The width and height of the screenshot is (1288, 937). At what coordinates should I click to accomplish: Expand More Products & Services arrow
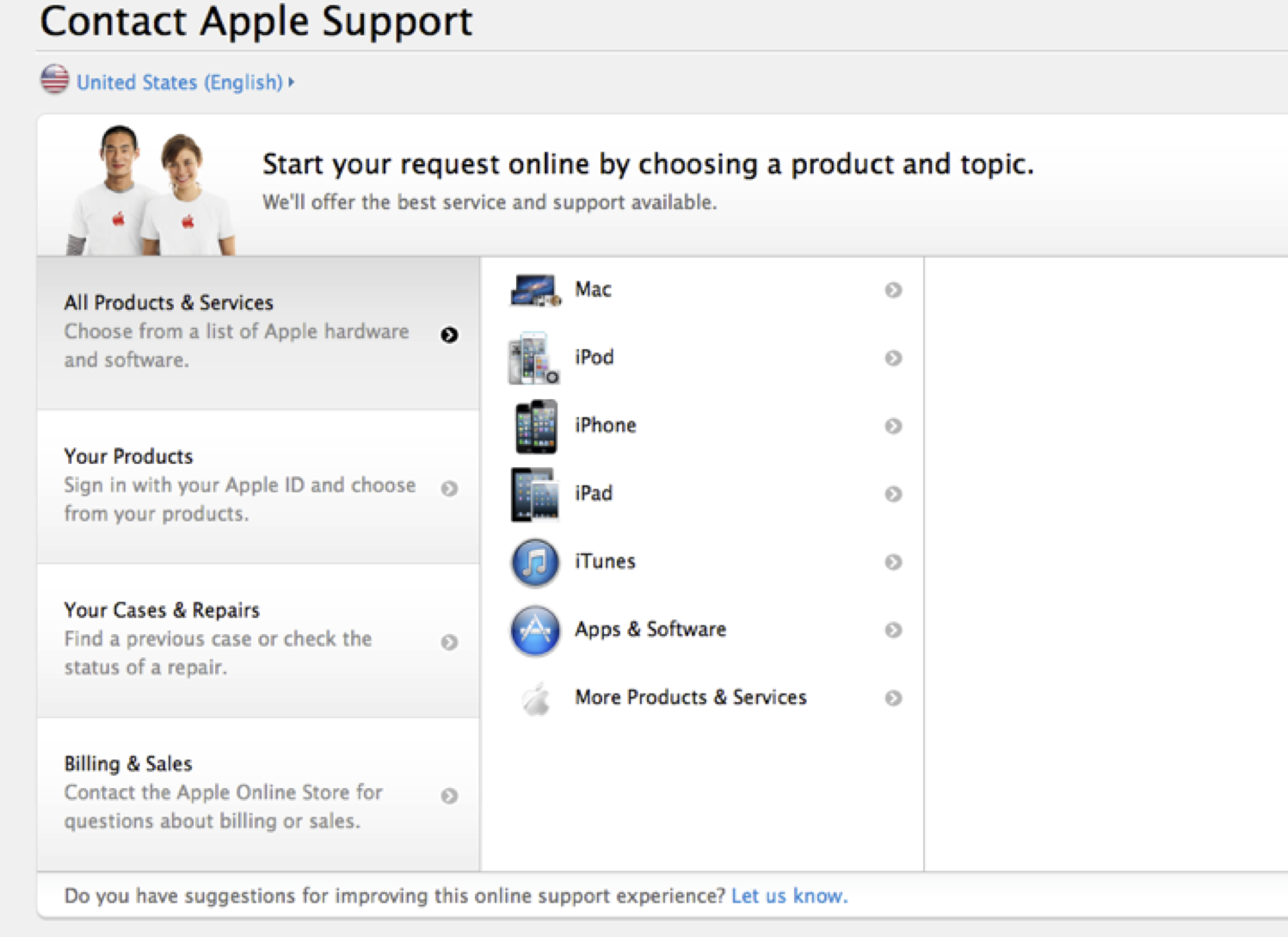[x=893, y=698]
